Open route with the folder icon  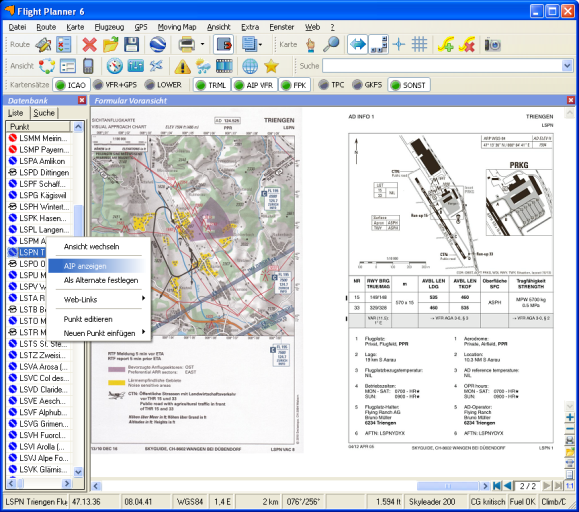coord(110,45)
